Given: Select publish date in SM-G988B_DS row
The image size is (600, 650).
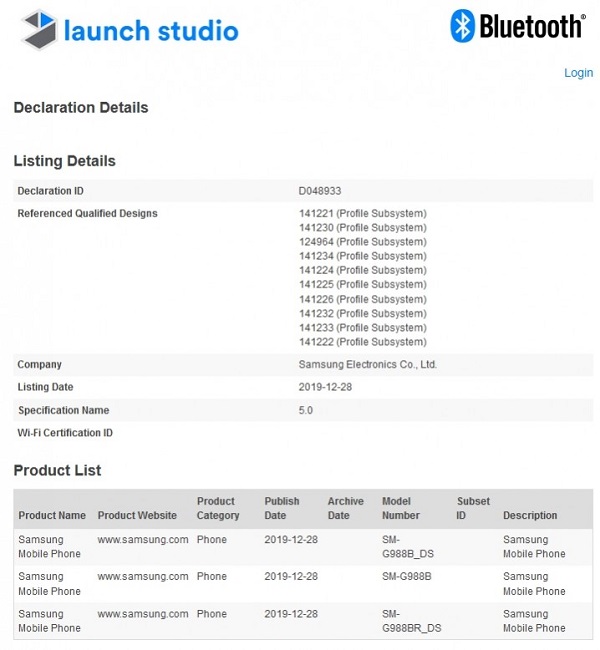Looking at the screenshot, I should [291, 540].
